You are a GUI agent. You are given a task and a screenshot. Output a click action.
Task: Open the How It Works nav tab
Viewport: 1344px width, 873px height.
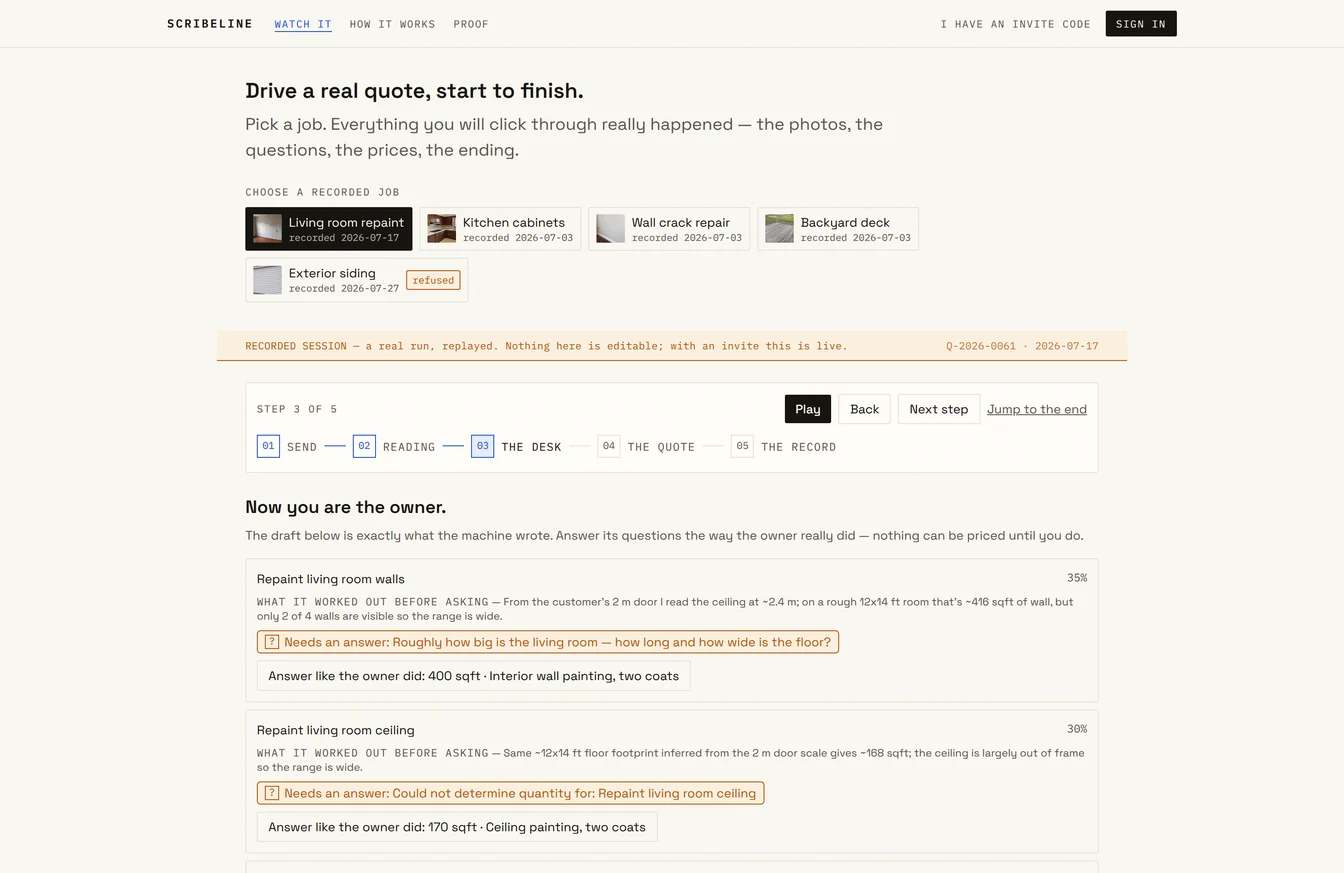tap(392, 24)
